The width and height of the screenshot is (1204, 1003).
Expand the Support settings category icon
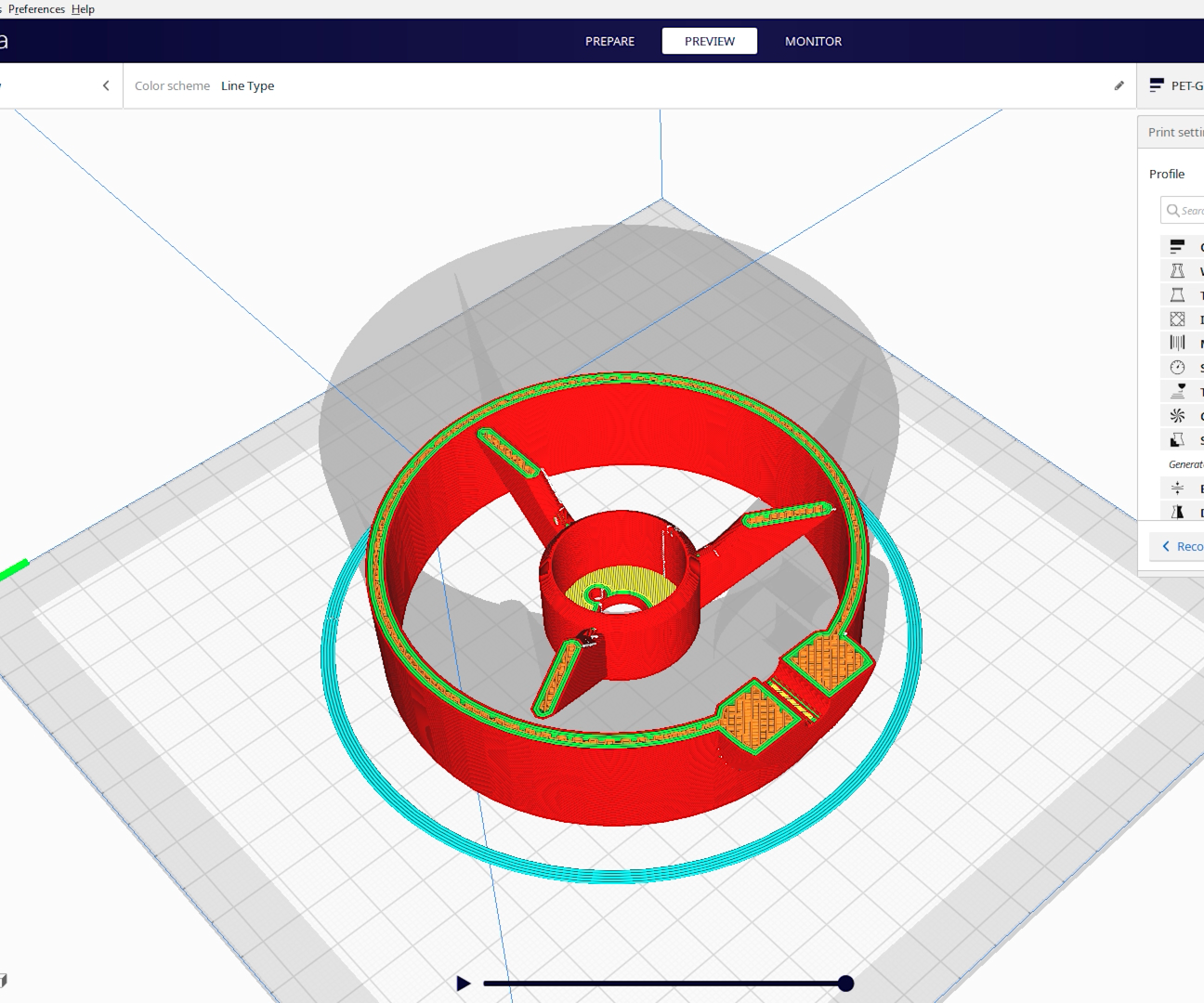1177,439
